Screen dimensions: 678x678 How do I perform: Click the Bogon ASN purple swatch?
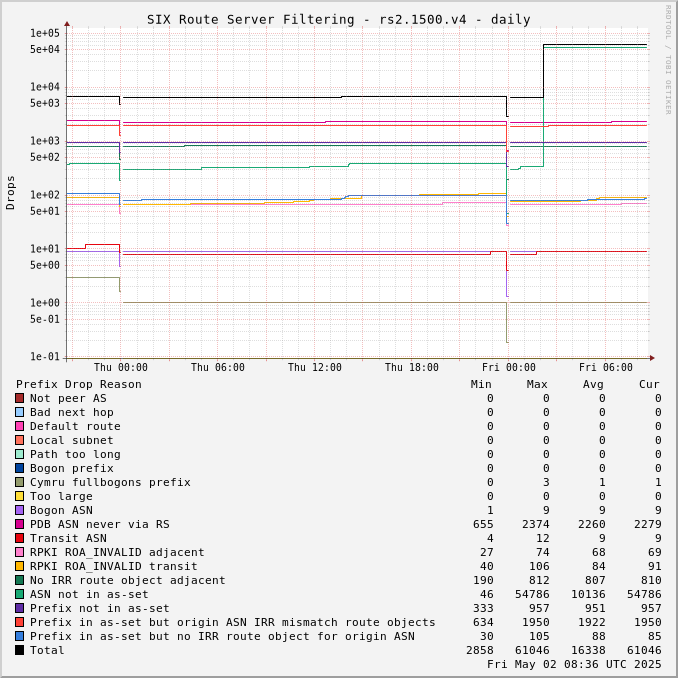point(19,510)
